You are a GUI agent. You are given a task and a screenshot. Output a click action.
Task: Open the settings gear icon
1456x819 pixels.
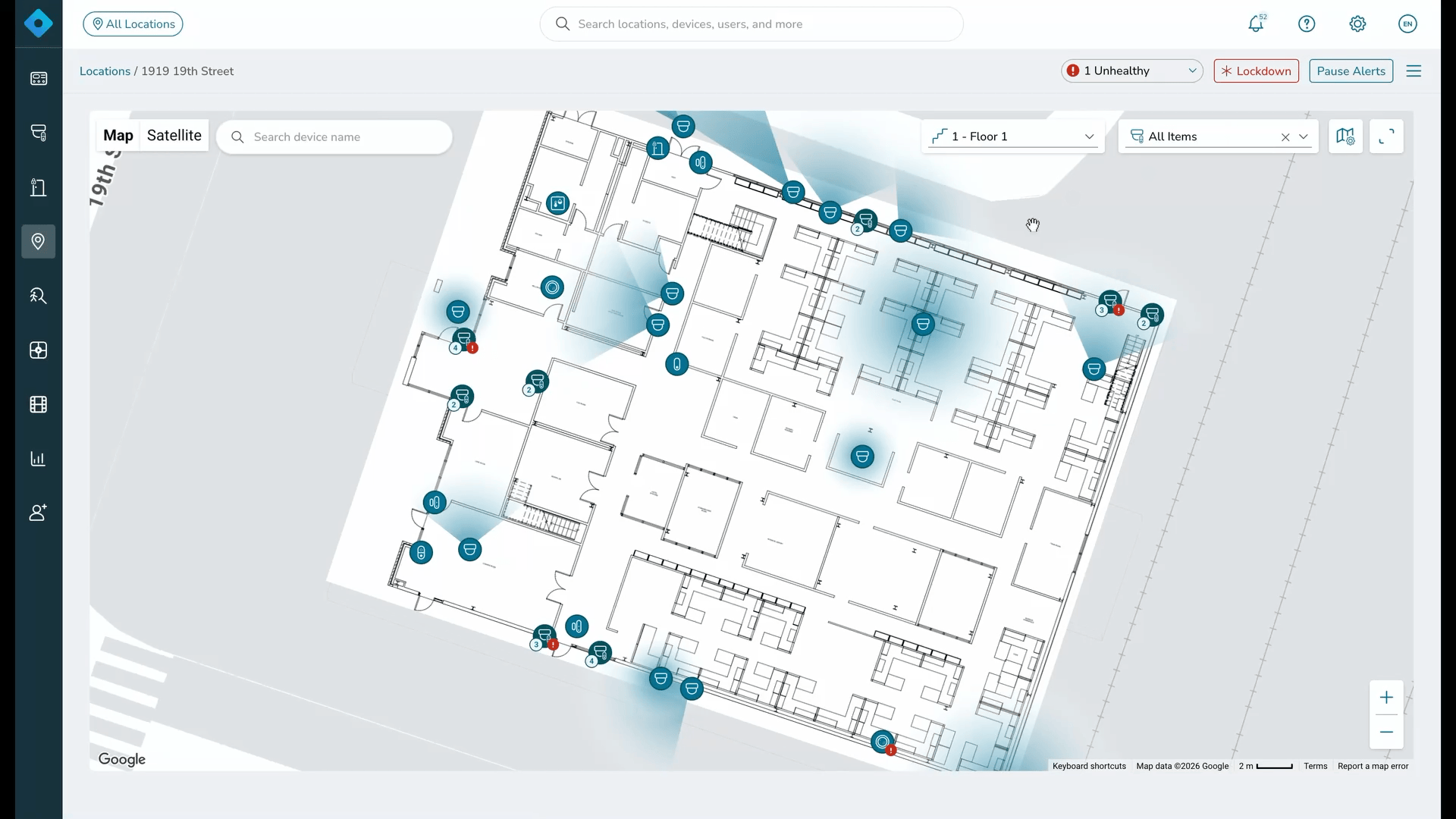coord(1357,24)
